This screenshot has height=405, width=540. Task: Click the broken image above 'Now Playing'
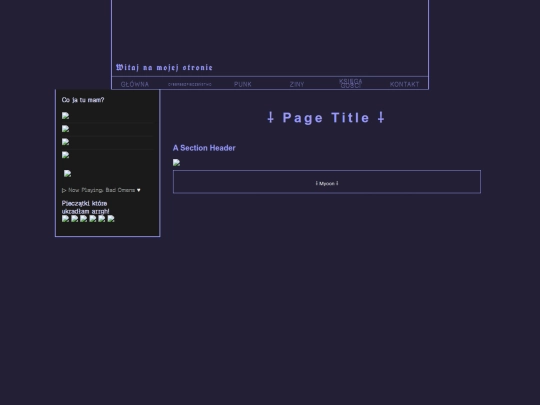click(x=68, y=174)
